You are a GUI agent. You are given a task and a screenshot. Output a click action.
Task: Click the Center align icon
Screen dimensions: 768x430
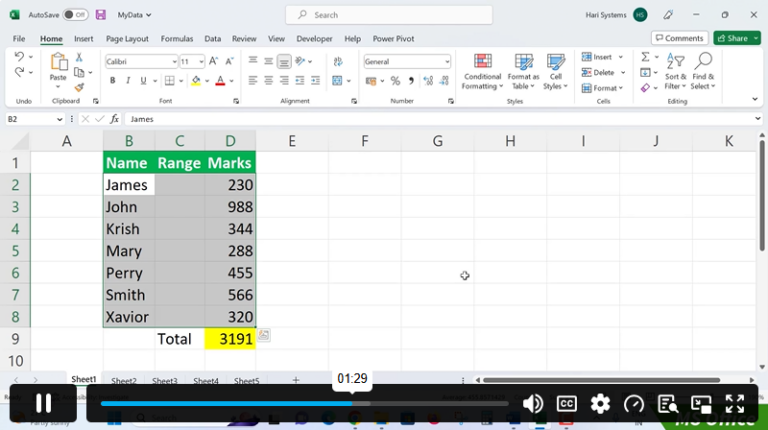(268, 80)
